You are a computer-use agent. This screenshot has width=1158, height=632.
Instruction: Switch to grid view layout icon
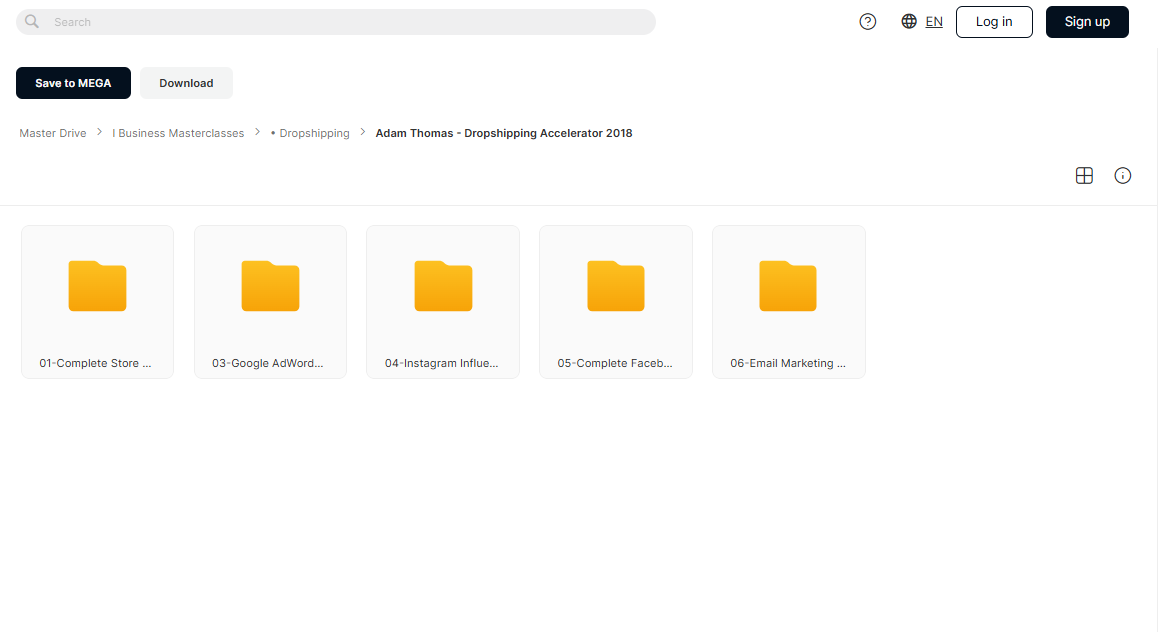click(1084, 176)
